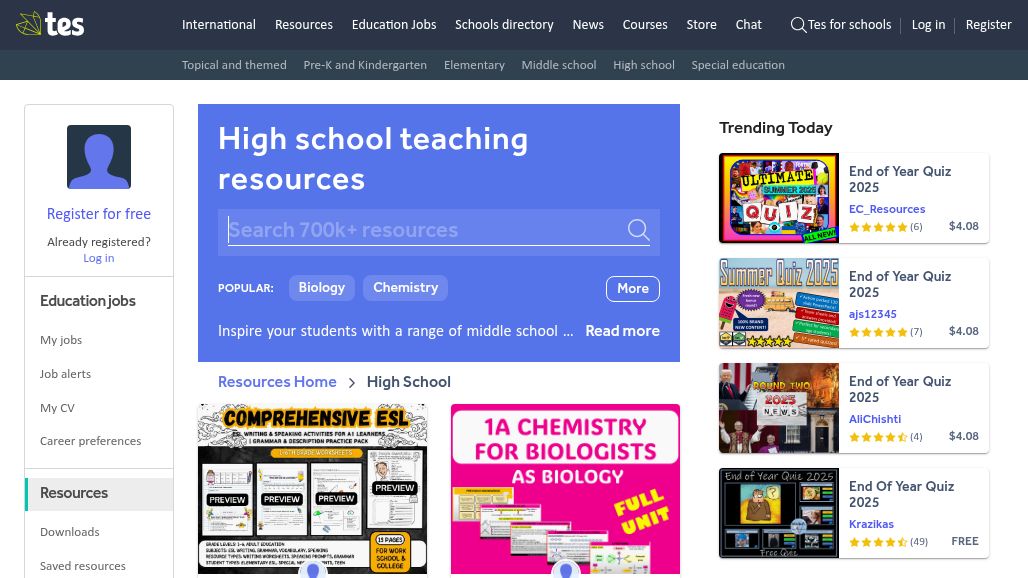Open End of Year Quiz 2025 title by EC_Resources
The width and height of the screenshot is (1028, 578).
coord(900,179)
